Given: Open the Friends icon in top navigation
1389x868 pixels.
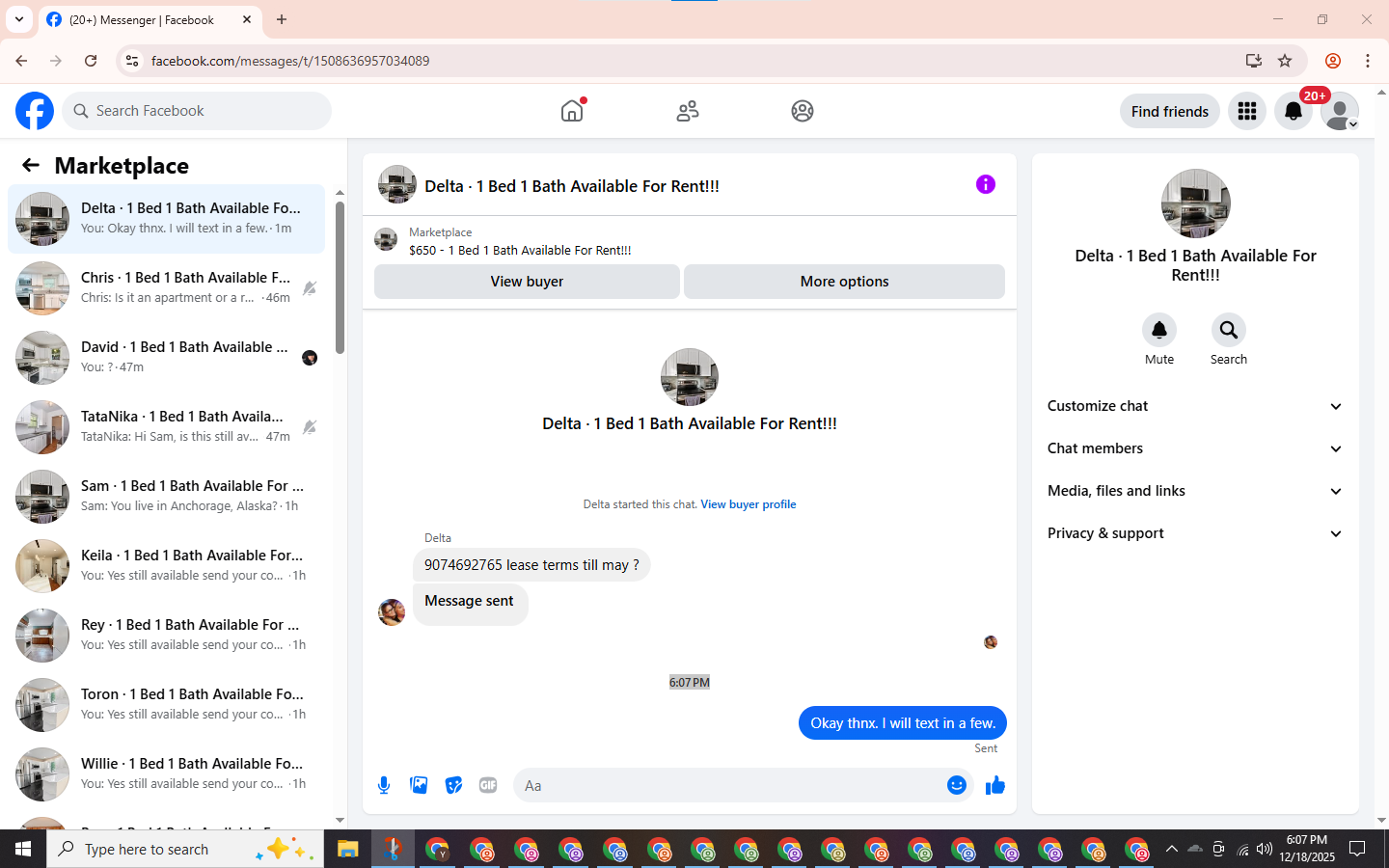Looking at the screenshot, I should point(688,111).
